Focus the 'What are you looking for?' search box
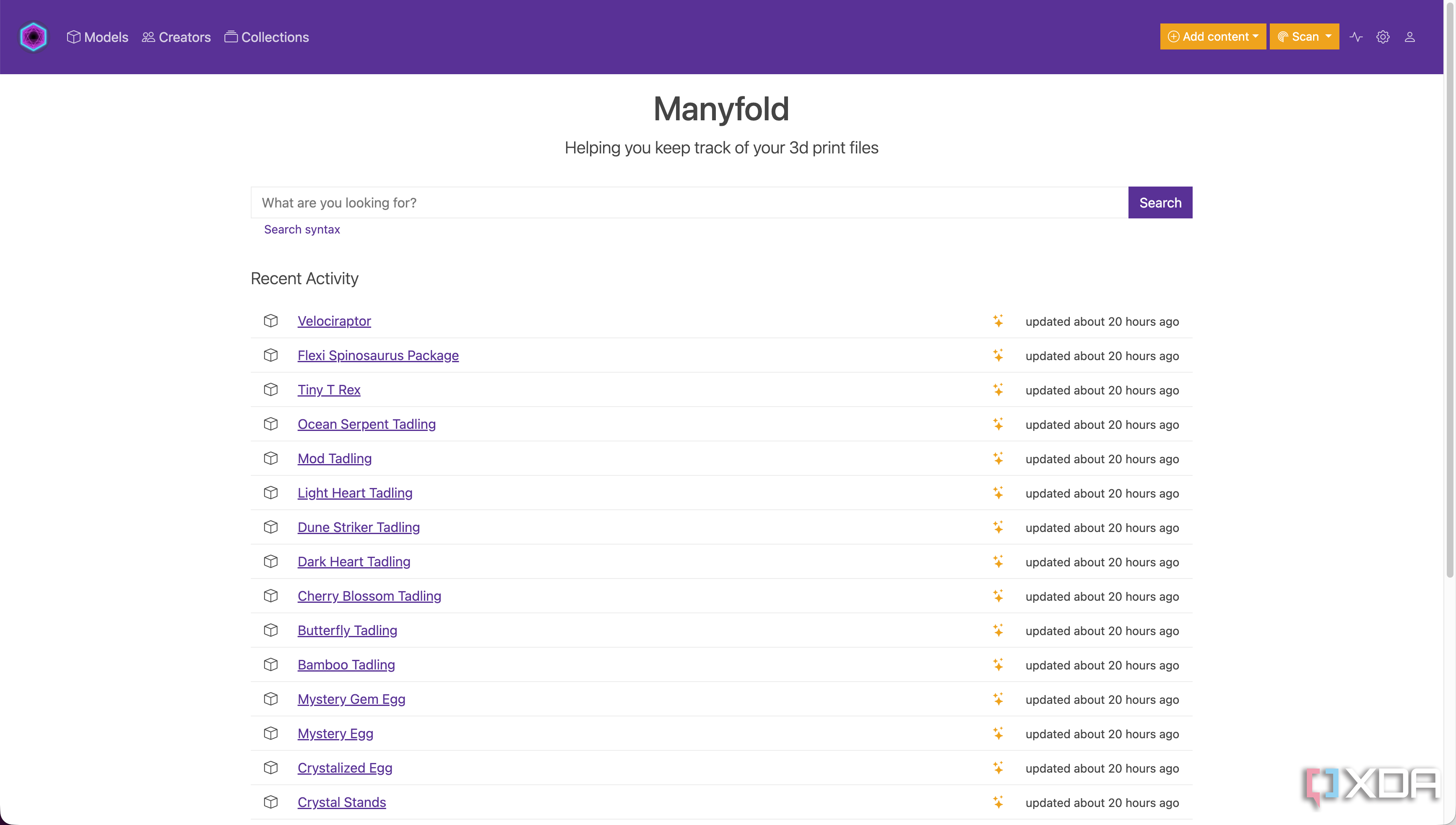This screenshot has width=1456, height=825. coord(689,202)
